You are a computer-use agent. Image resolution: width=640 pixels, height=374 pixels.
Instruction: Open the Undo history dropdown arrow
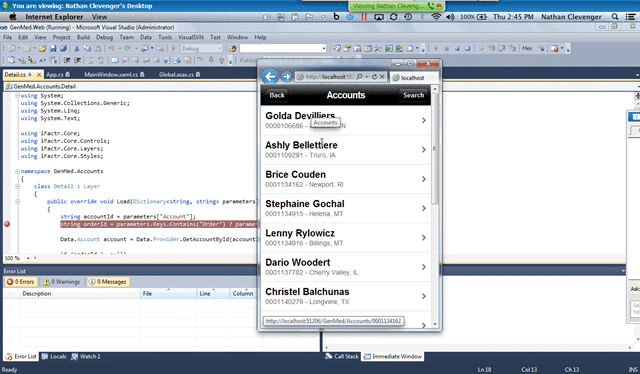[119, 48]
